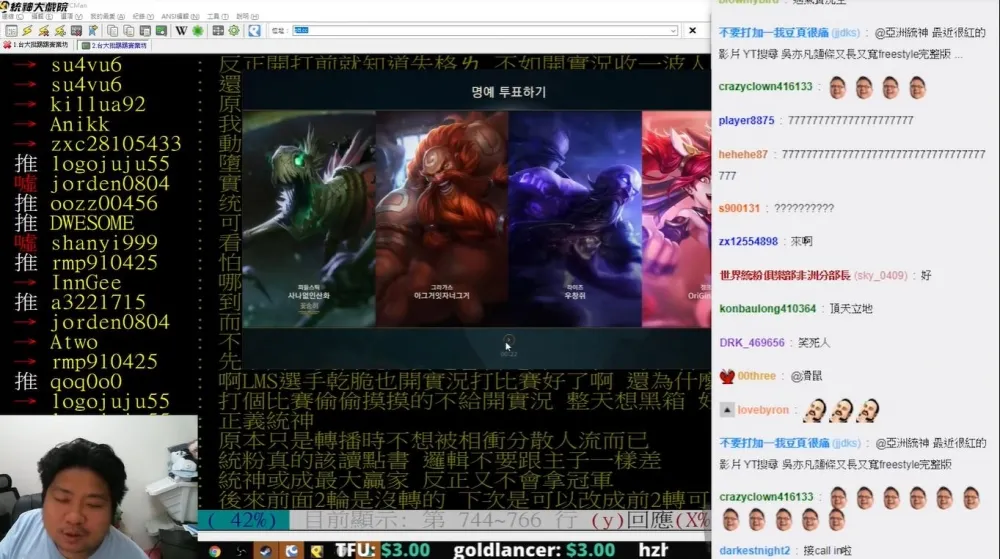The height and width of the screenshot is (559, 1000).
Task: Click the vote countdown timer circle
Action: 508,341
